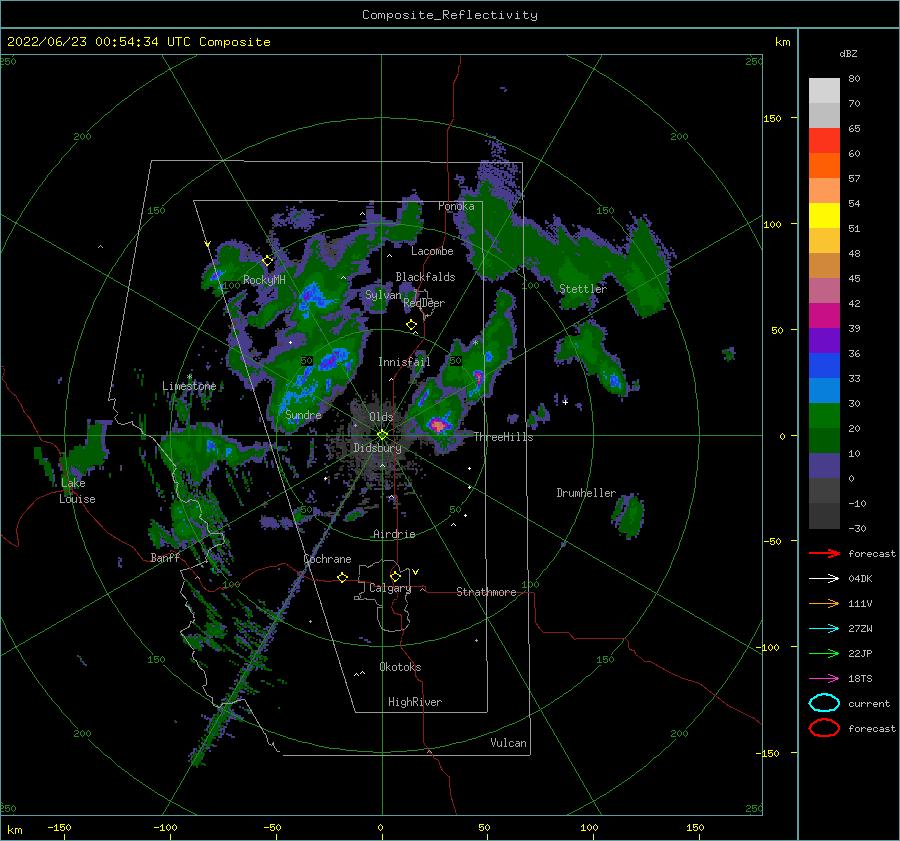Pick the 30–20 dBZ green swatch
900x841 pixels.
tap(824, 415)
